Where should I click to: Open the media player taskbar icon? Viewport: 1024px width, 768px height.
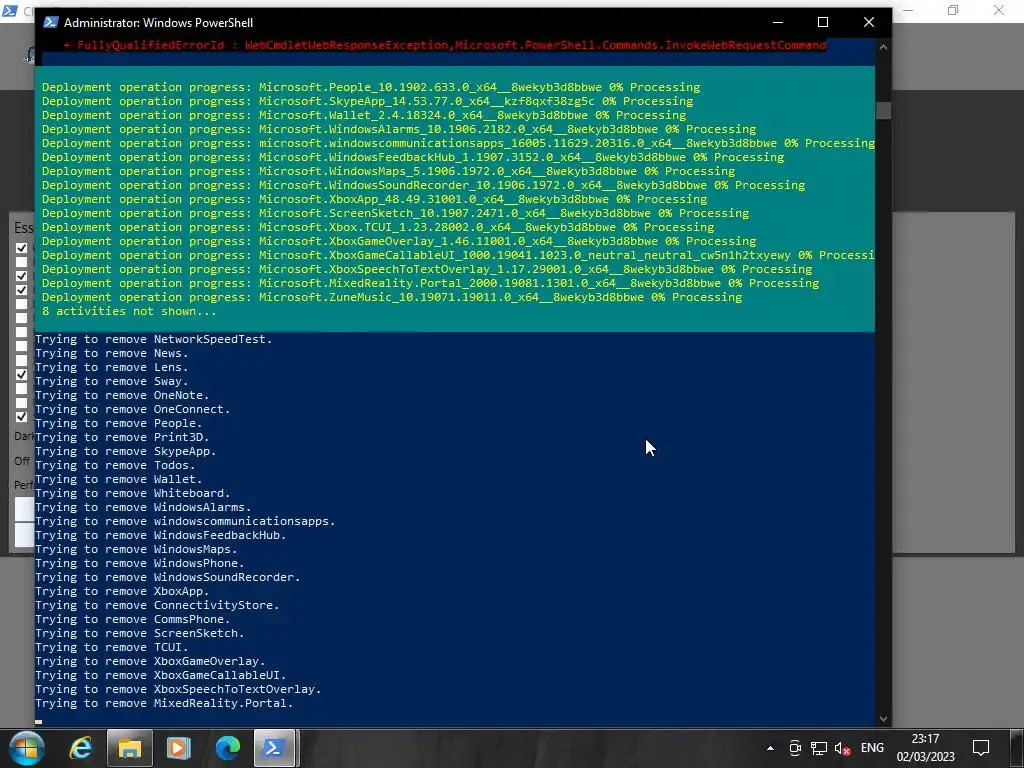pos(178,748)
